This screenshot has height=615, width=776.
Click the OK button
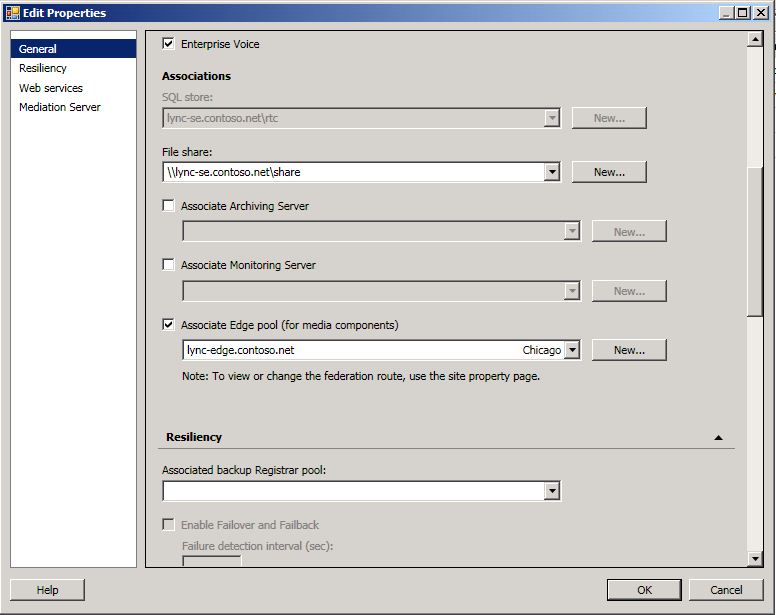click(644, 590)
